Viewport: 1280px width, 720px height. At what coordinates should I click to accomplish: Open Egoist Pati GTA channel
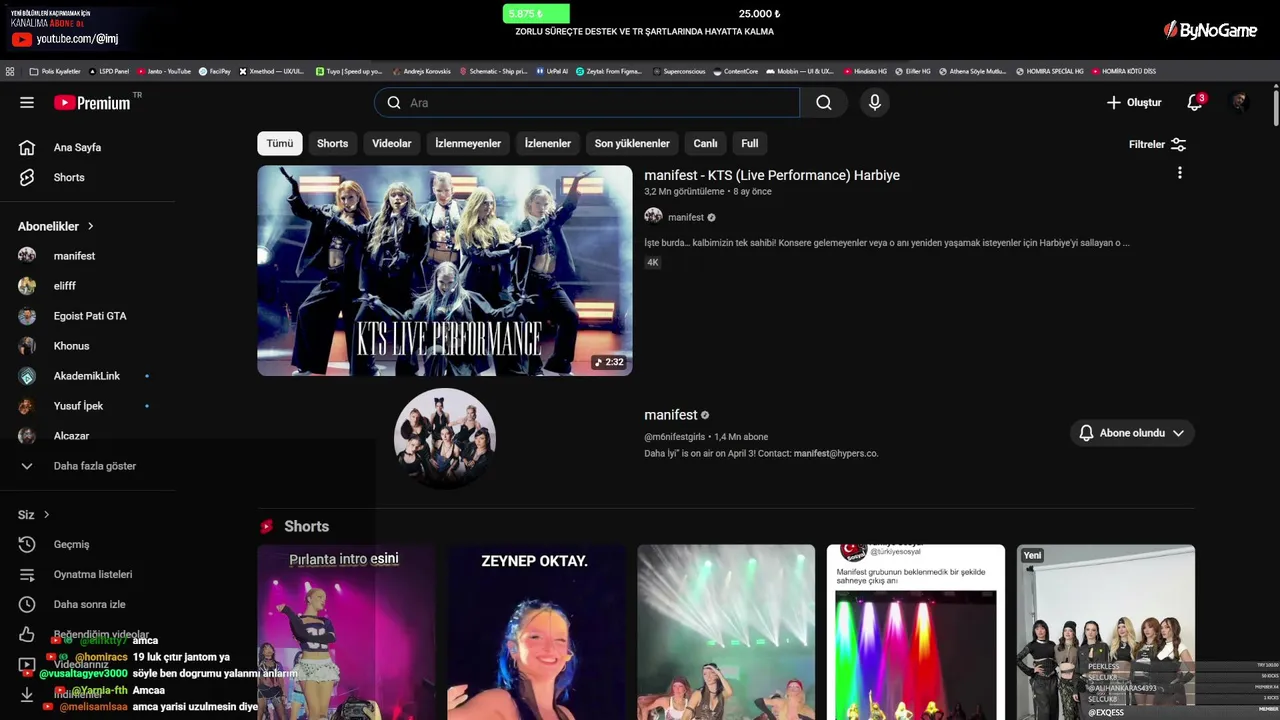(x=88, y=316)
